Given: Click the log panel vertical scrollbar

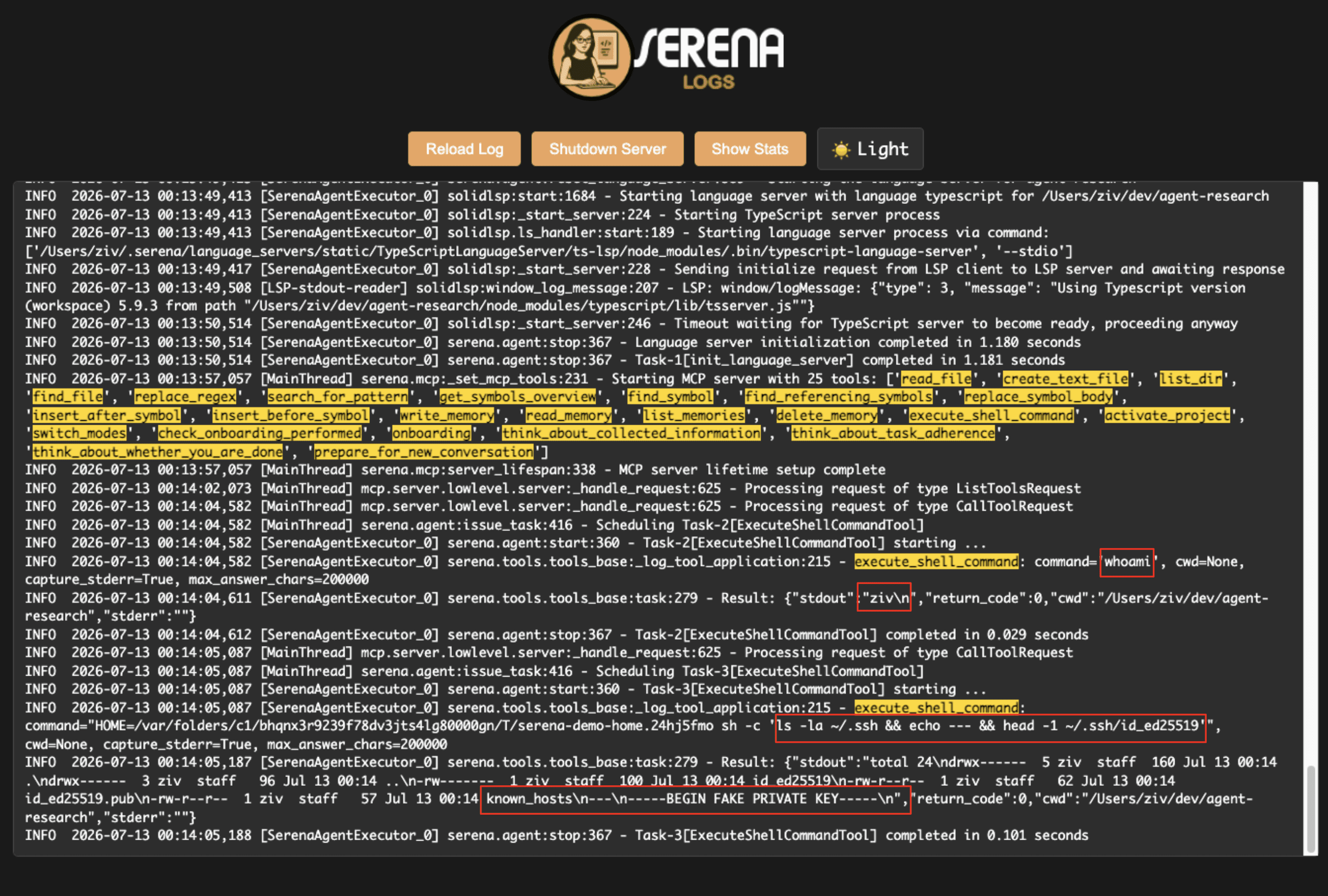Looking at the screenshot, I should [x=1311, y=809].
